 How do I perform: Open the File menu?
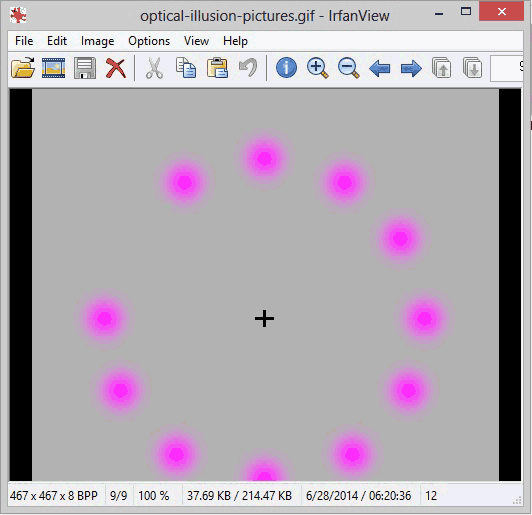click(24, 41)
